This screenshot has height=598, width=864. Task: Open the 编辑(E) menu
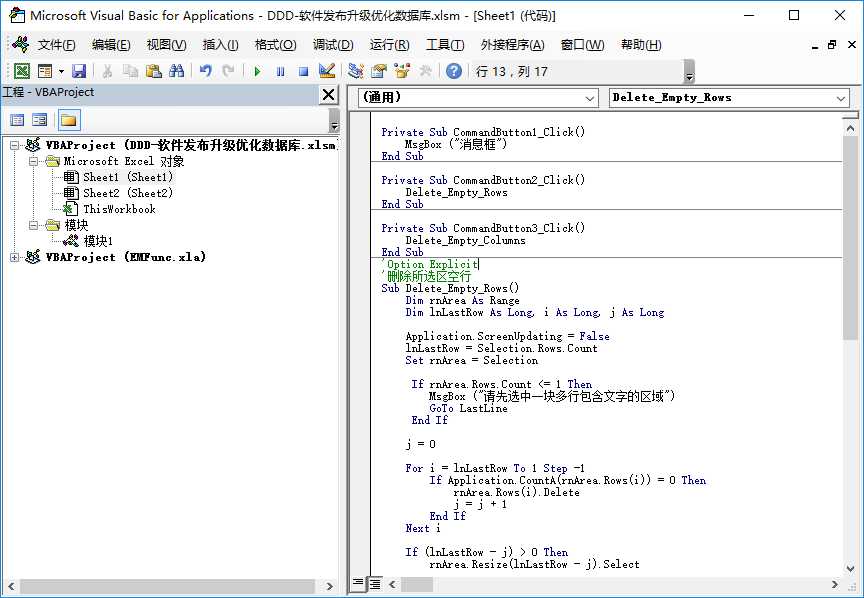tap(111, 45)
